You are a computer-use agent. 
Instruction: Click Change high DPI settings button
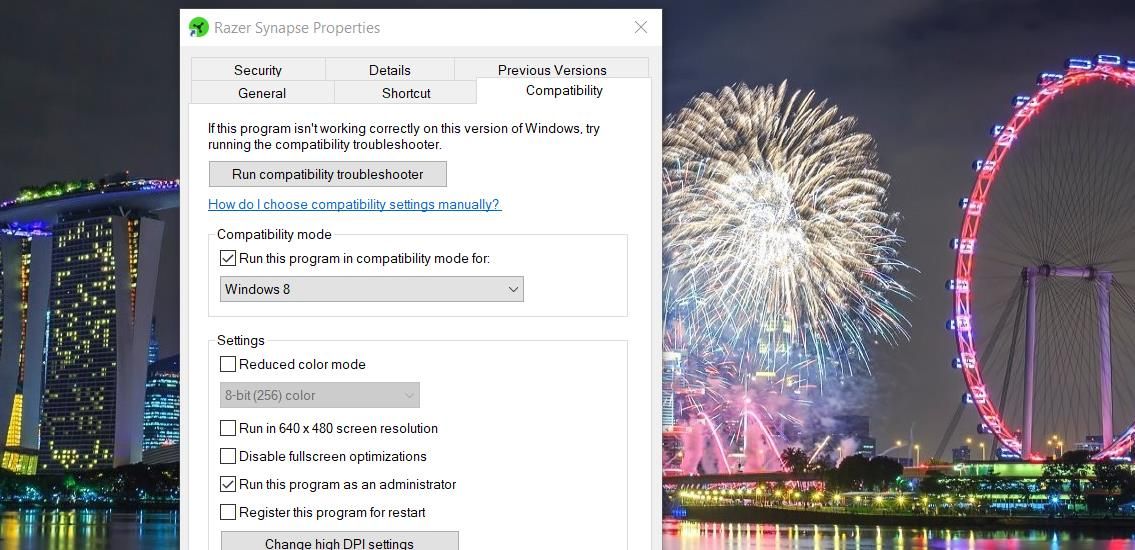pos(339,543)
